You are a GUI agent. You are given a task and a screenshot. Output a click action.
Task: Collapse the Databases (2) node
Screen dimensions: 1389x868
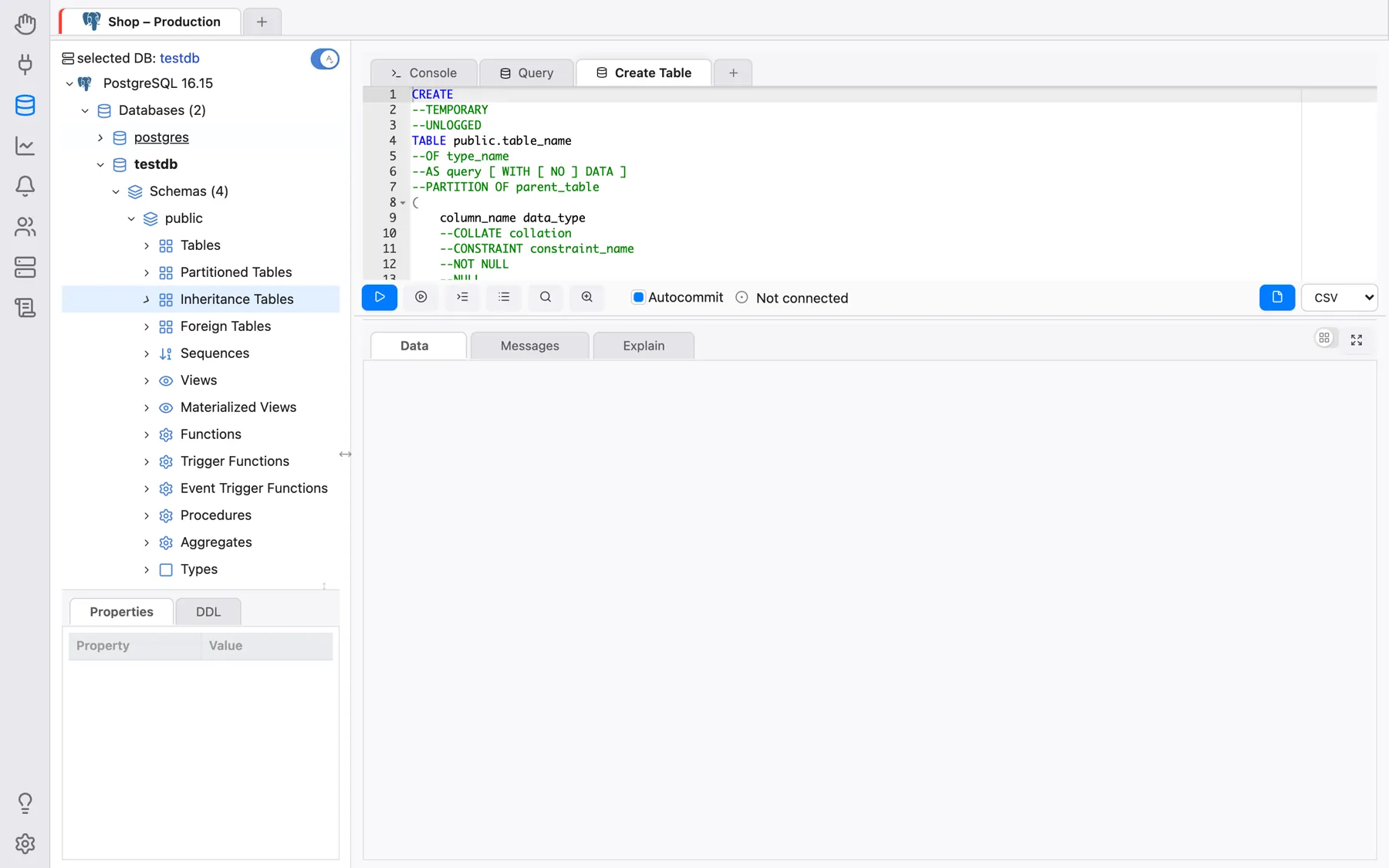click(x=85, y=110)
